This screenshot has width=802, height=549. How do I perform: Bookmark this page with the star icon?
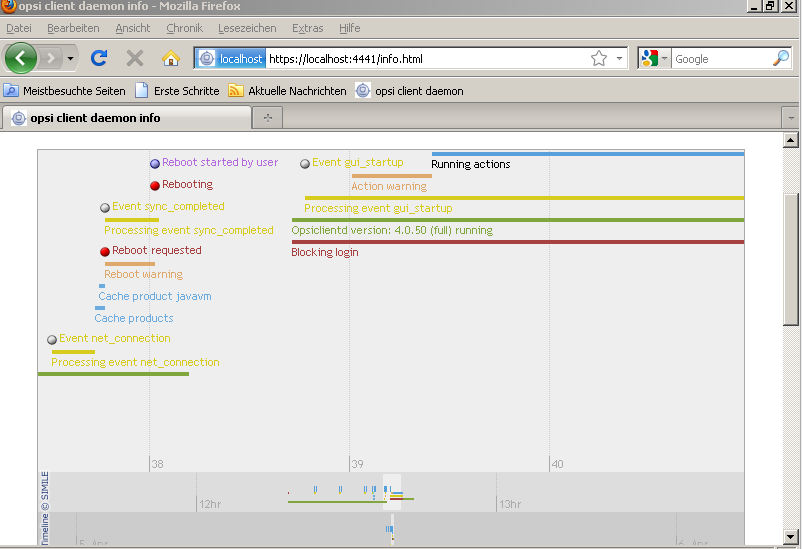coord(599,59)
